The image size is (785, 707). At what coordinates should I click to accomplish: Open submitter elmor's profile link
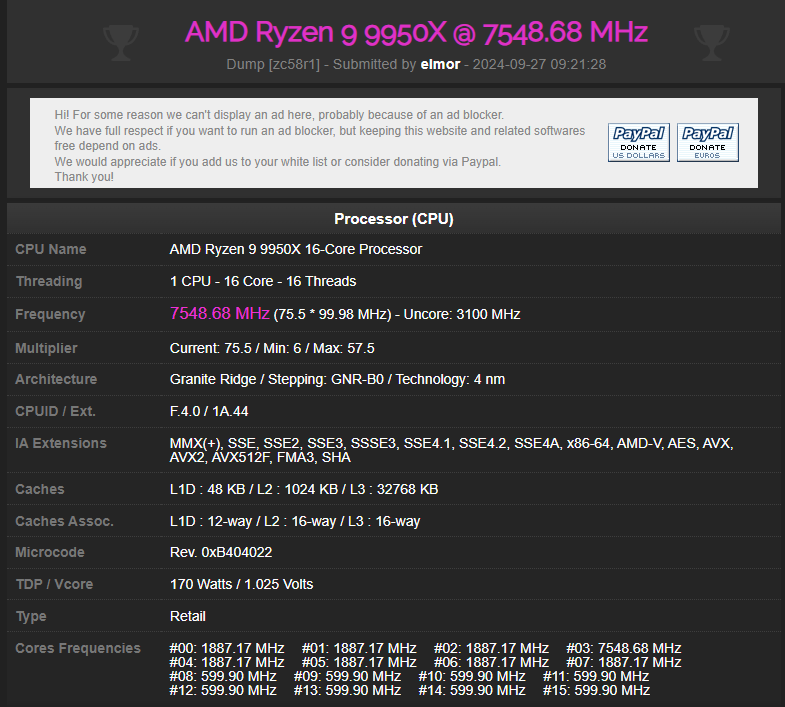click(439, 64)
